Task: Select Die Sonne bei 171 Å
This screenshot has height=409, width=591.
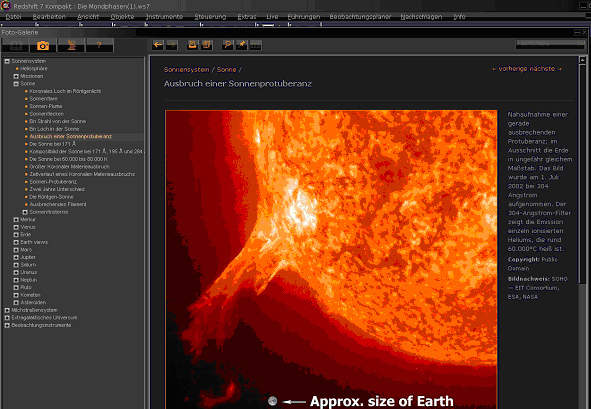Action: (53, 144)
